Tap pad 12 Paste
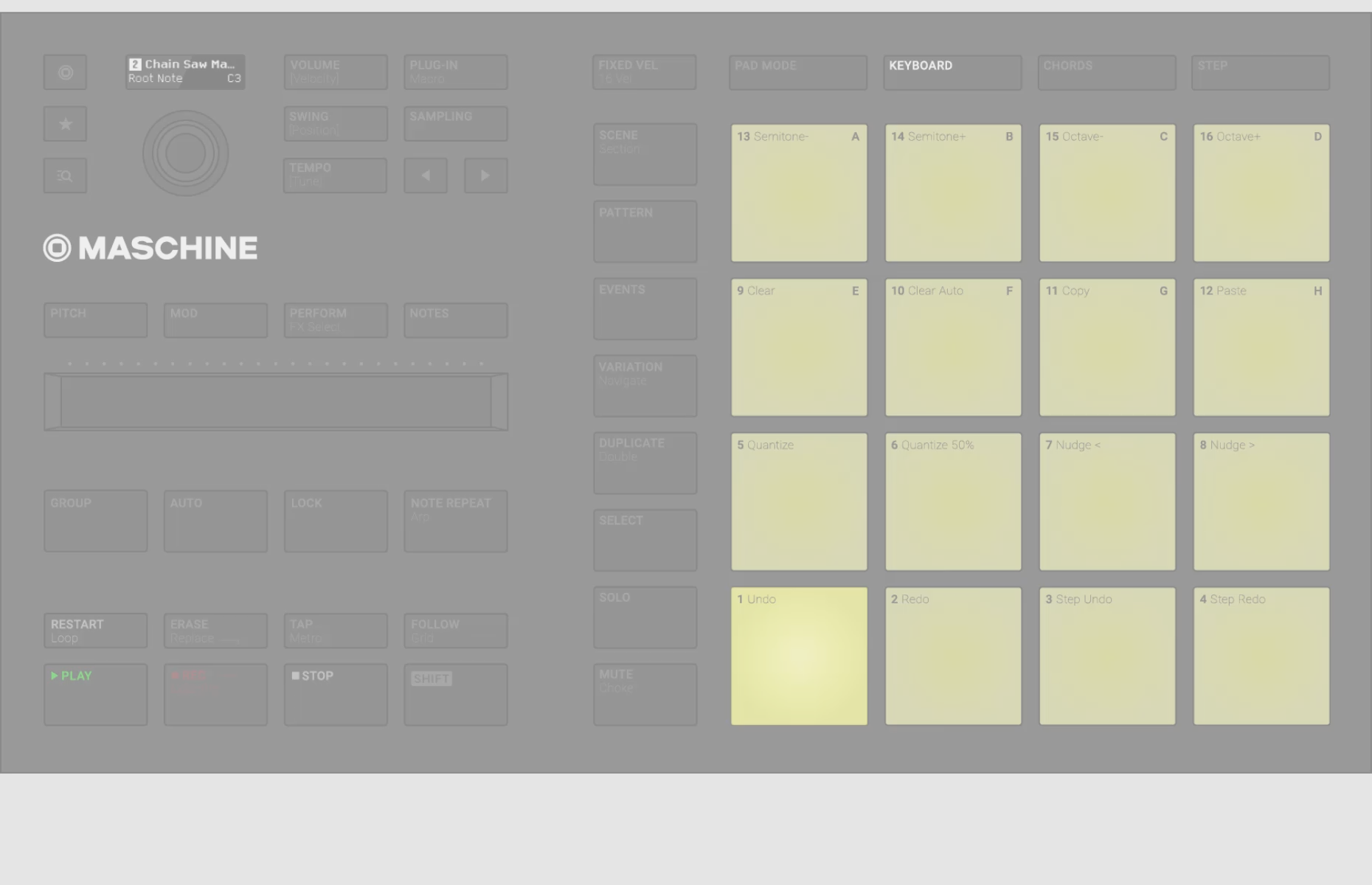The image size is (1372, 885). click(x=1261, y=347)
